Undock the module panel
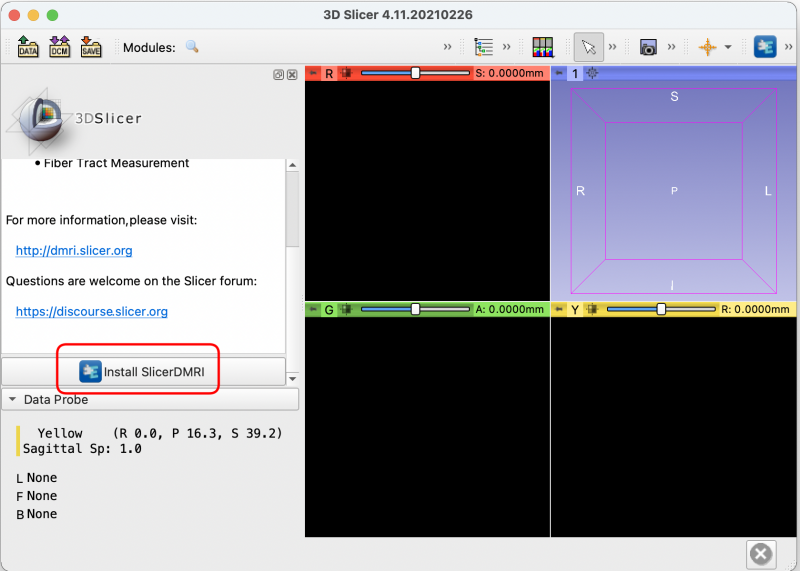800x571 pixels. [279, 75]
